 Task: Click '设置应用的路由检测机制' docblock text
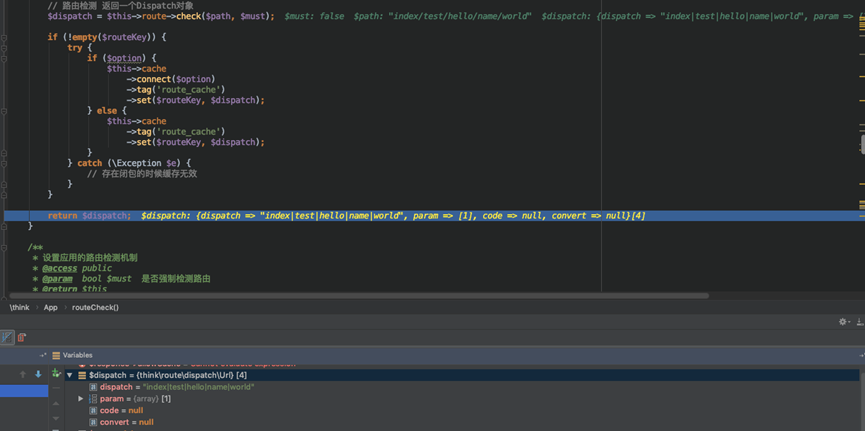(90, 258)
